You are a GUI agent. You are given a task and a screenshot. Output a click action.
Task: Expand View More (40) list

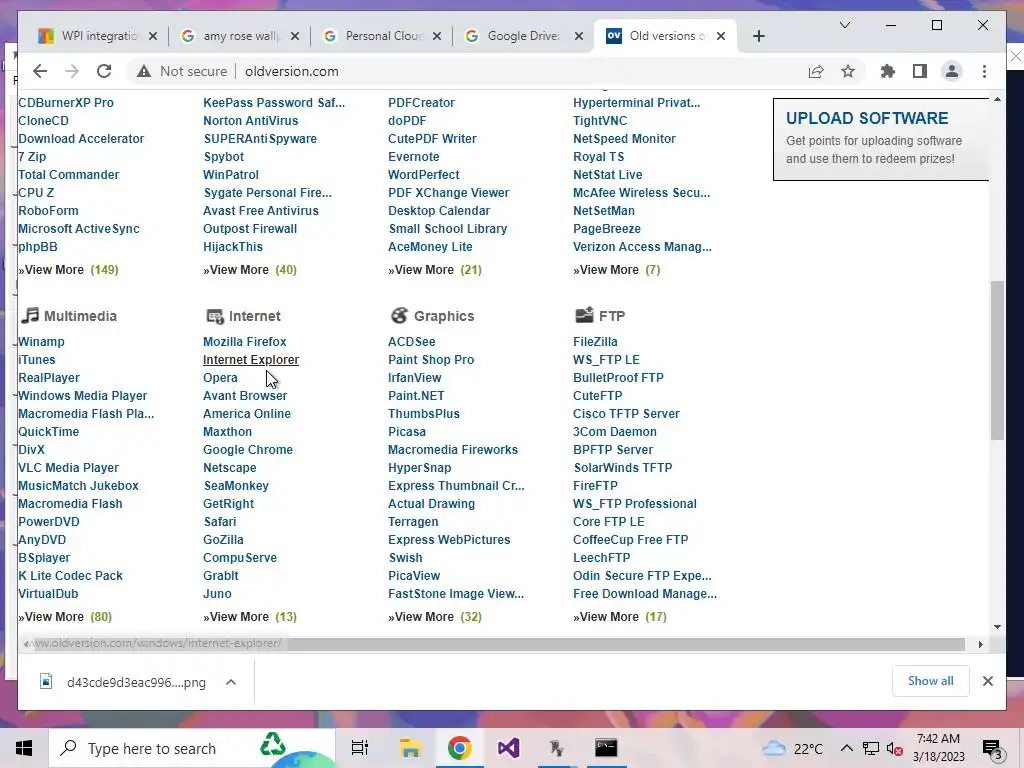click(250, 270)
